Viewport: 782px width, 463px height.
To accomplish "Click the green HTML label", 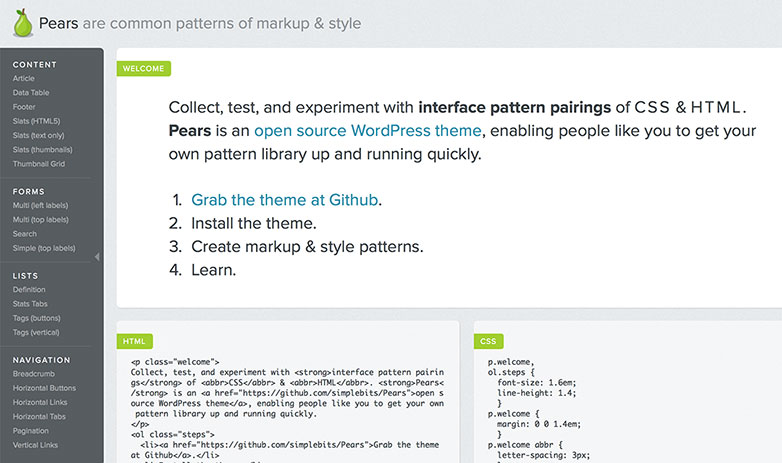I will pos(135,341).
